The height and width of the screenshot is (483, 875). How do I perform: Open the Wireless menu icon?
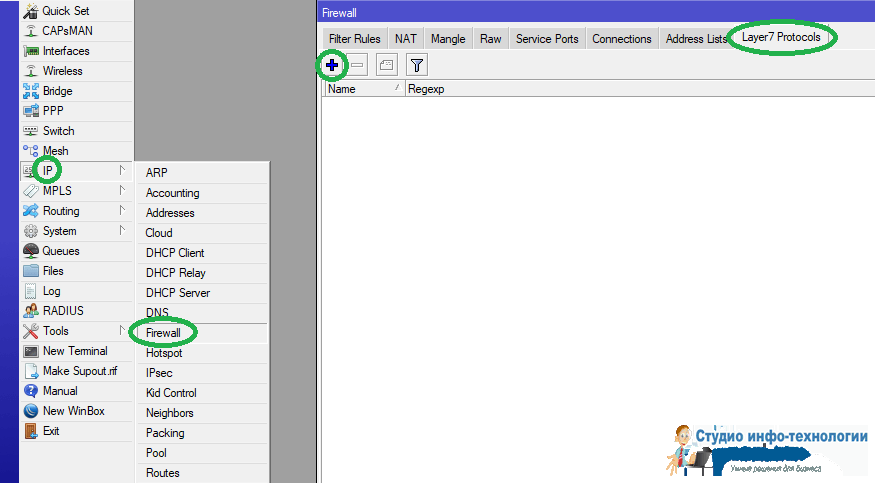tap(31, 71)
